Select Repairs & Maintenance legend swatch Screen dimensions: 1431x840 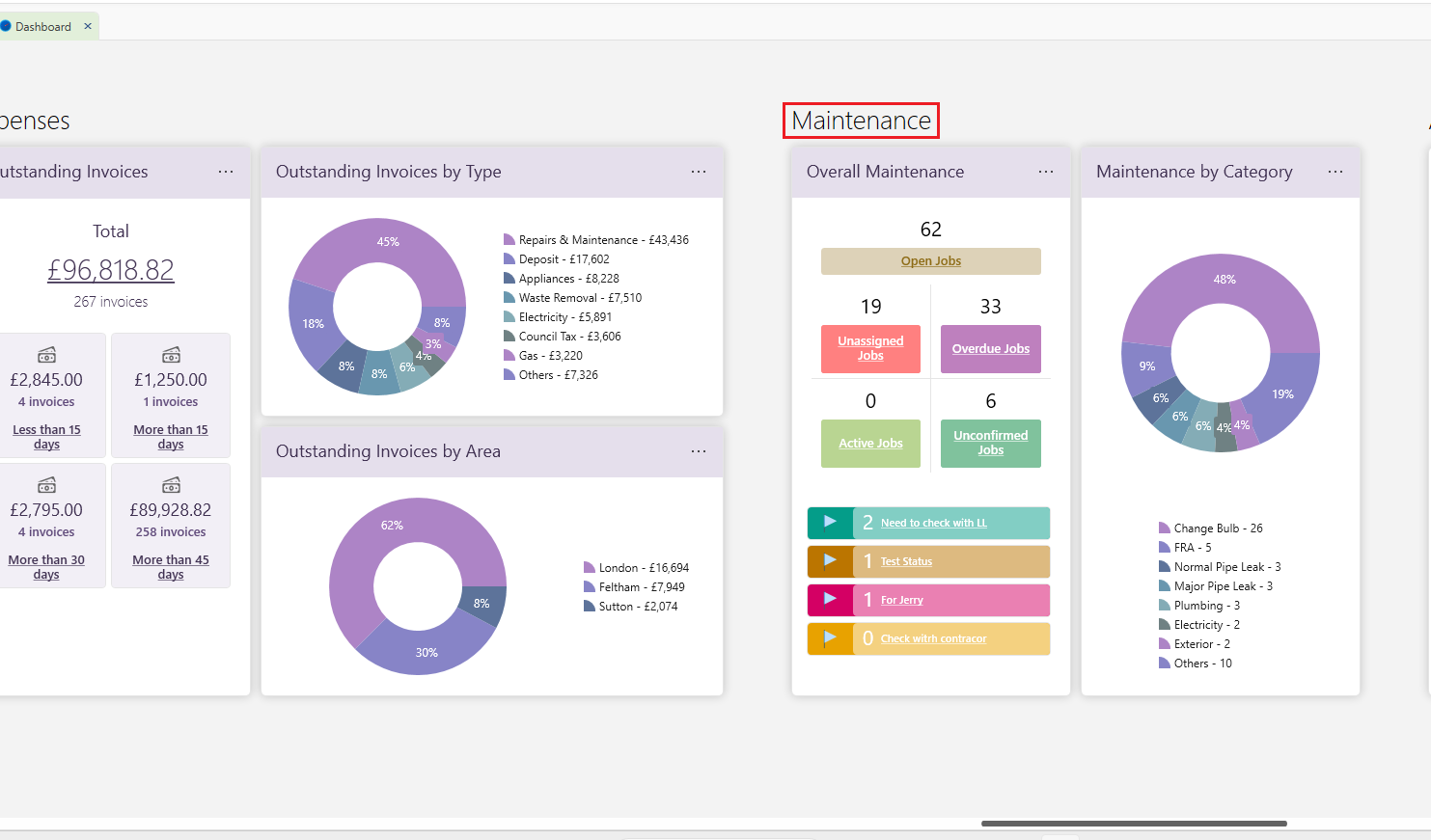(509, 240)
